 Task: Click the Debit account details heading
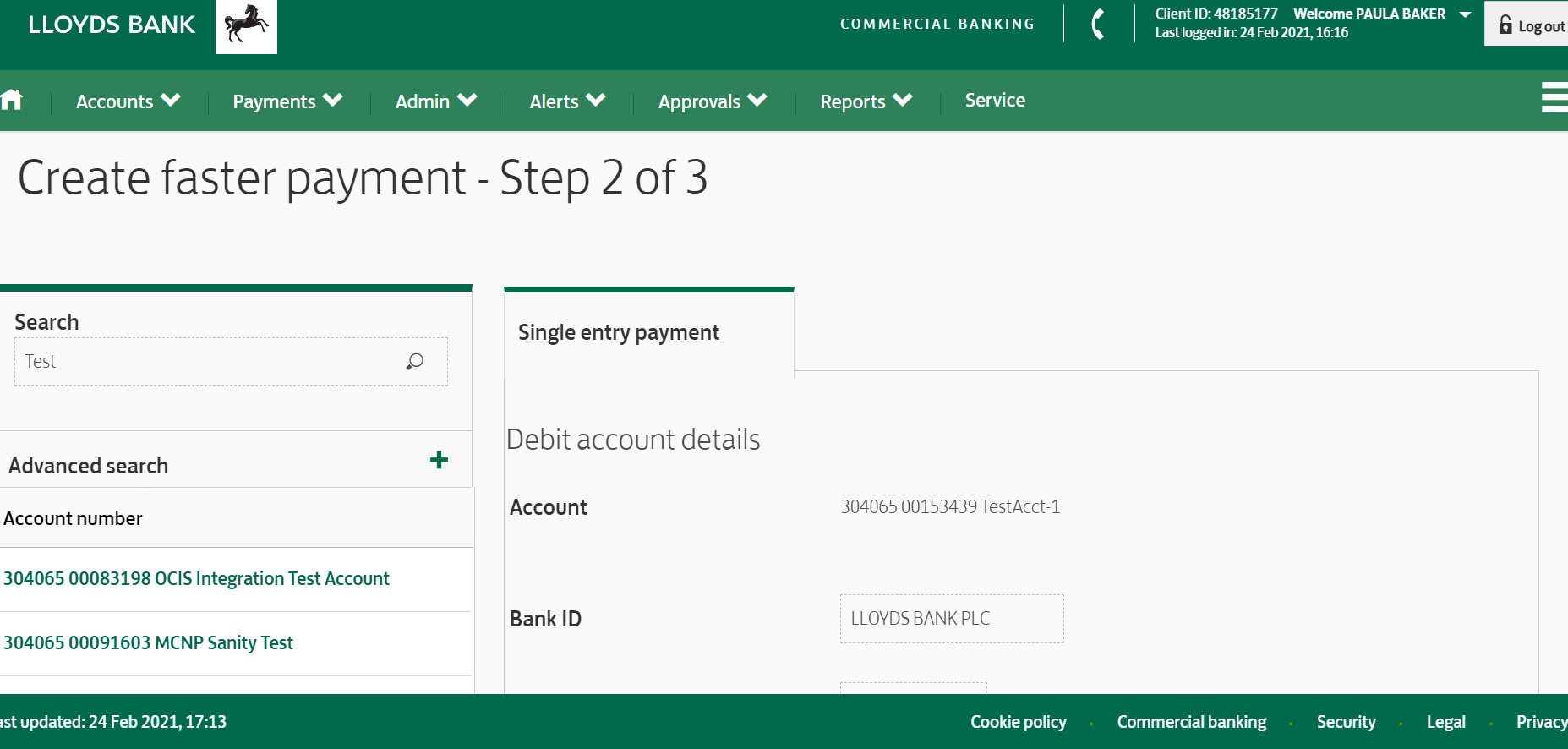click(x=633, y=440)
